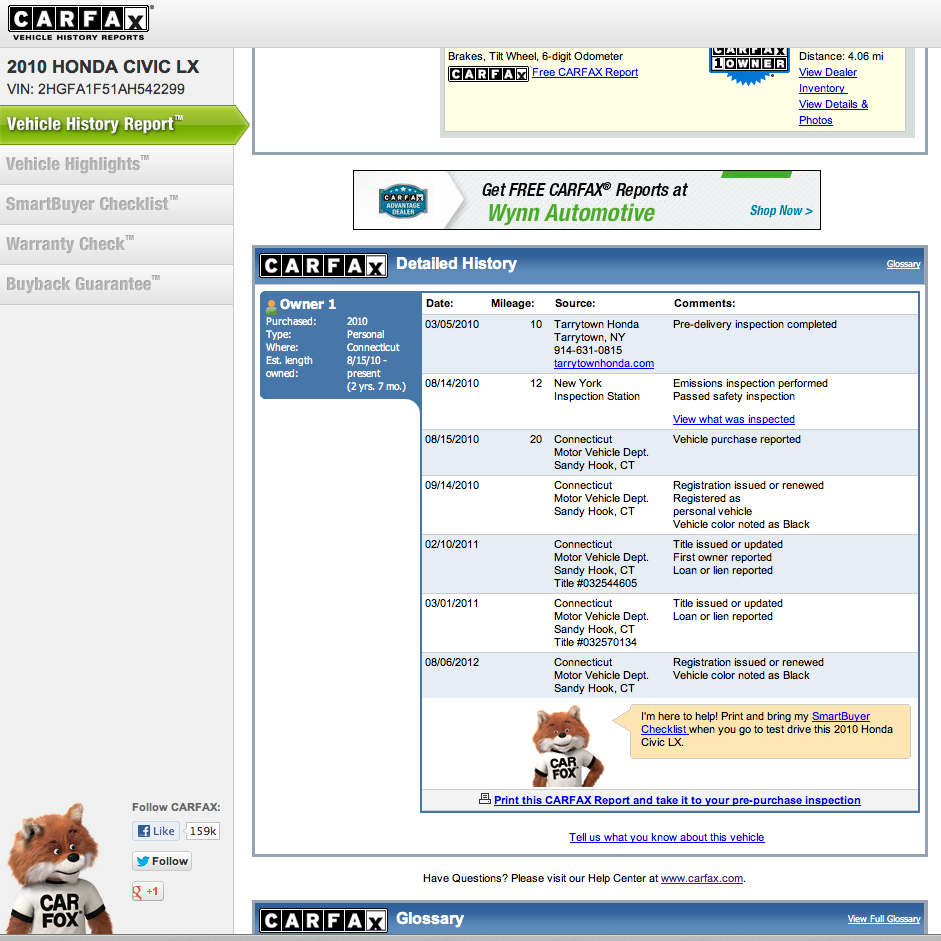
Task: Open Glossary link in Detailed History header
Action: tap(903, 264)
